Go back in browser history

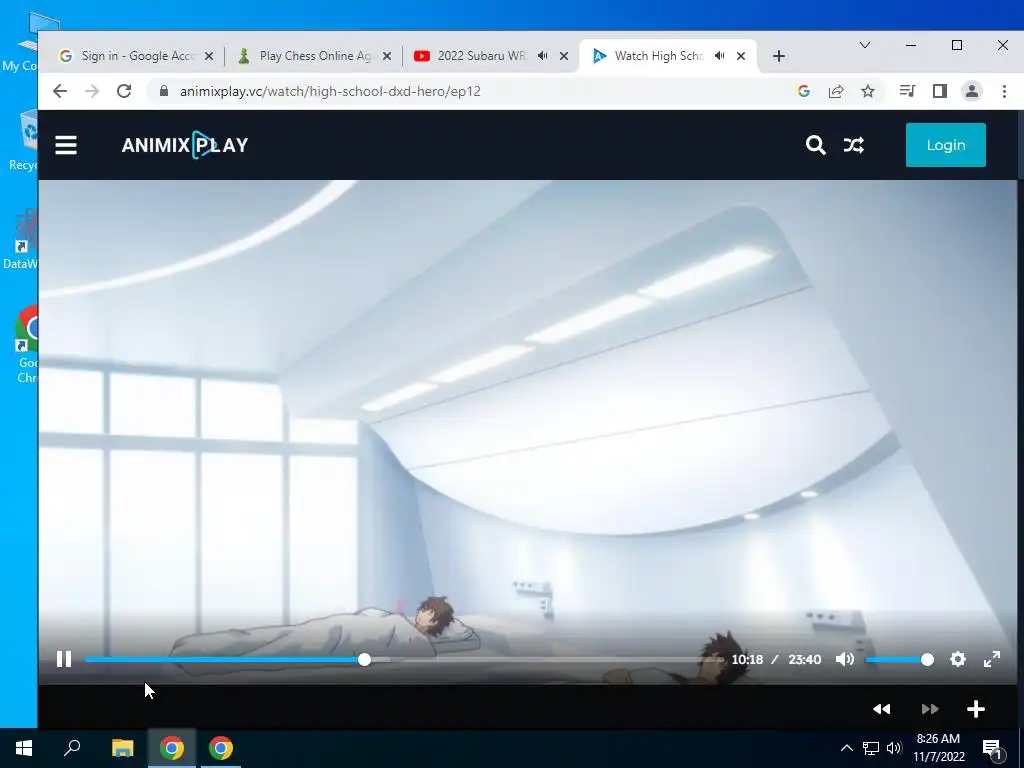[x=60, y=91]
